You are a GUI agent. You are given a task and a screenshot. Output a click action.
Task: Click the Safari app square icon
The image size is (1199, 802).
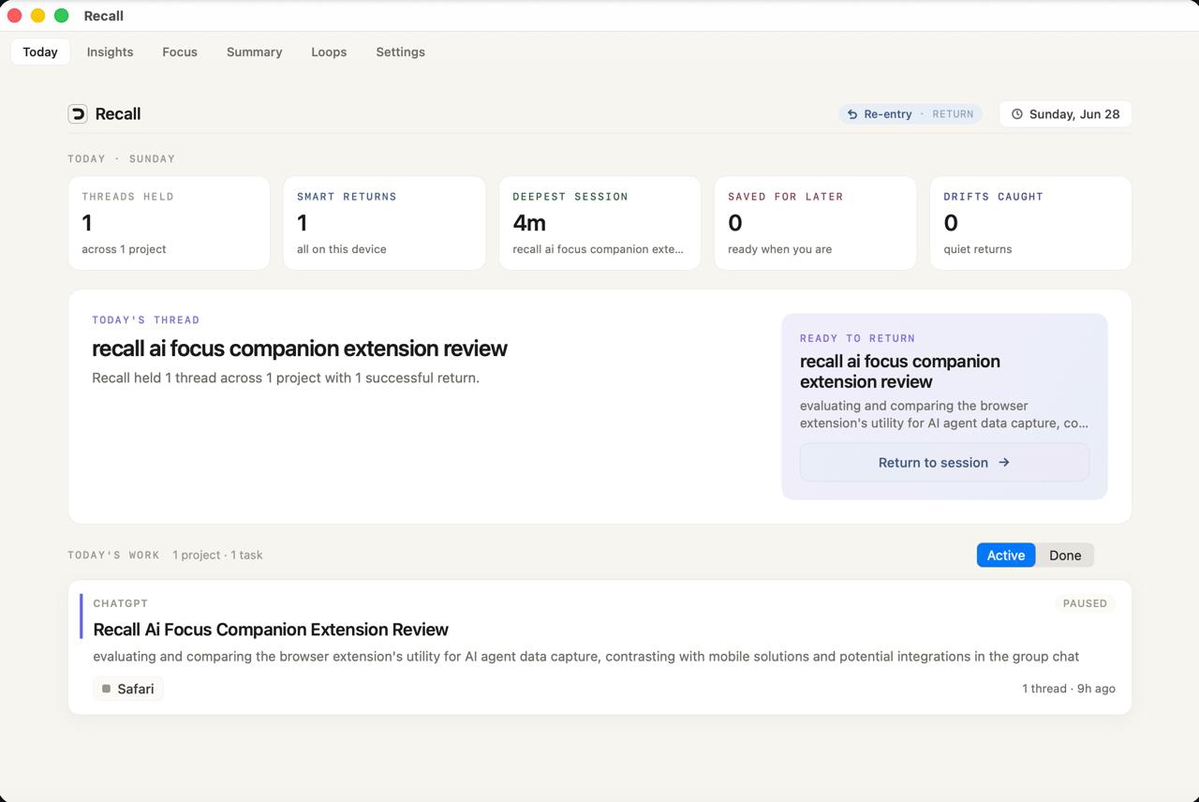pyautogui.click(x=106, y=689)
